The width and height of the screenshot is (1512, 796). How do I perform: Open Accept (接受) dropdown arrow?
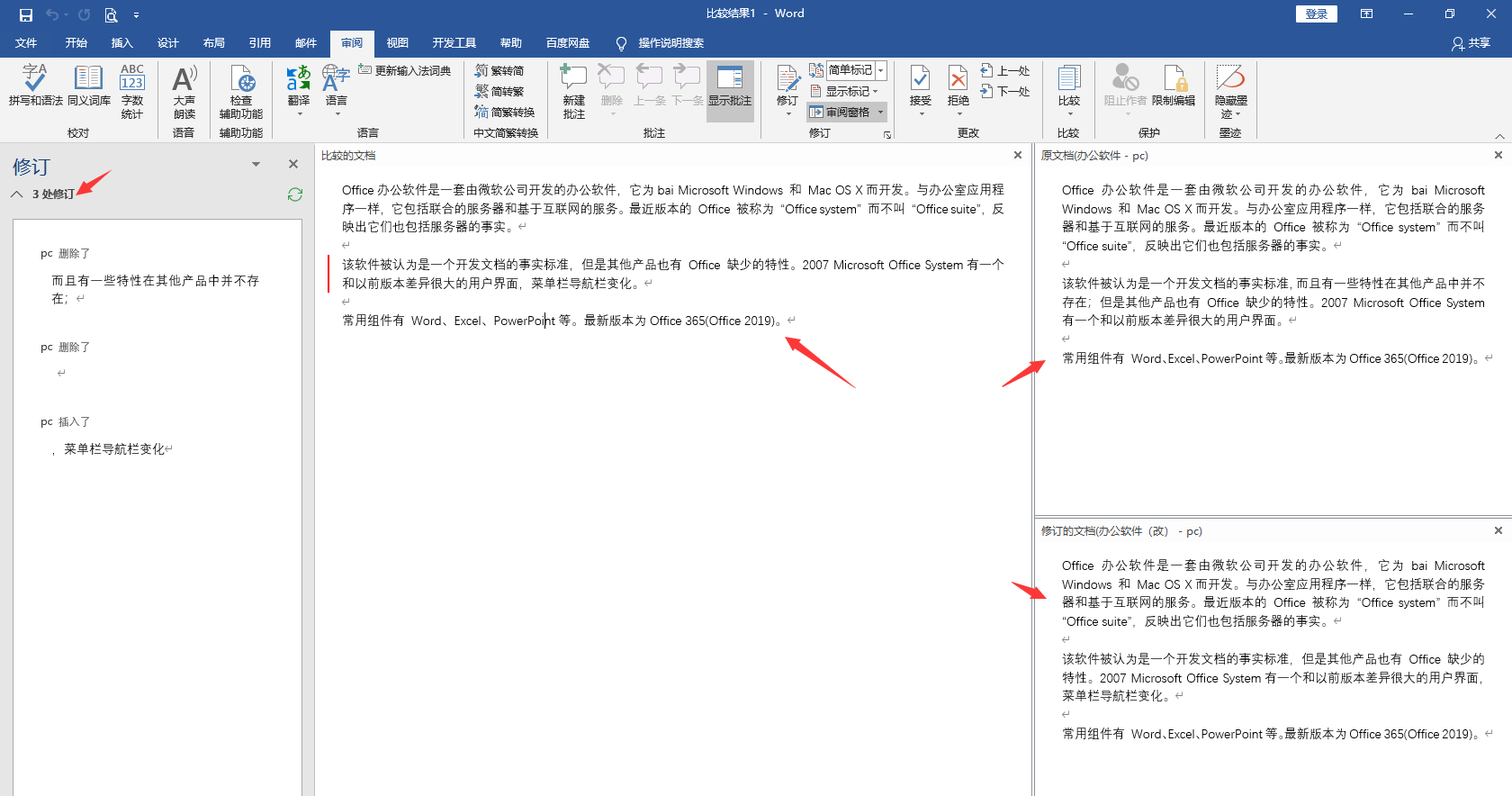(920, 114)
